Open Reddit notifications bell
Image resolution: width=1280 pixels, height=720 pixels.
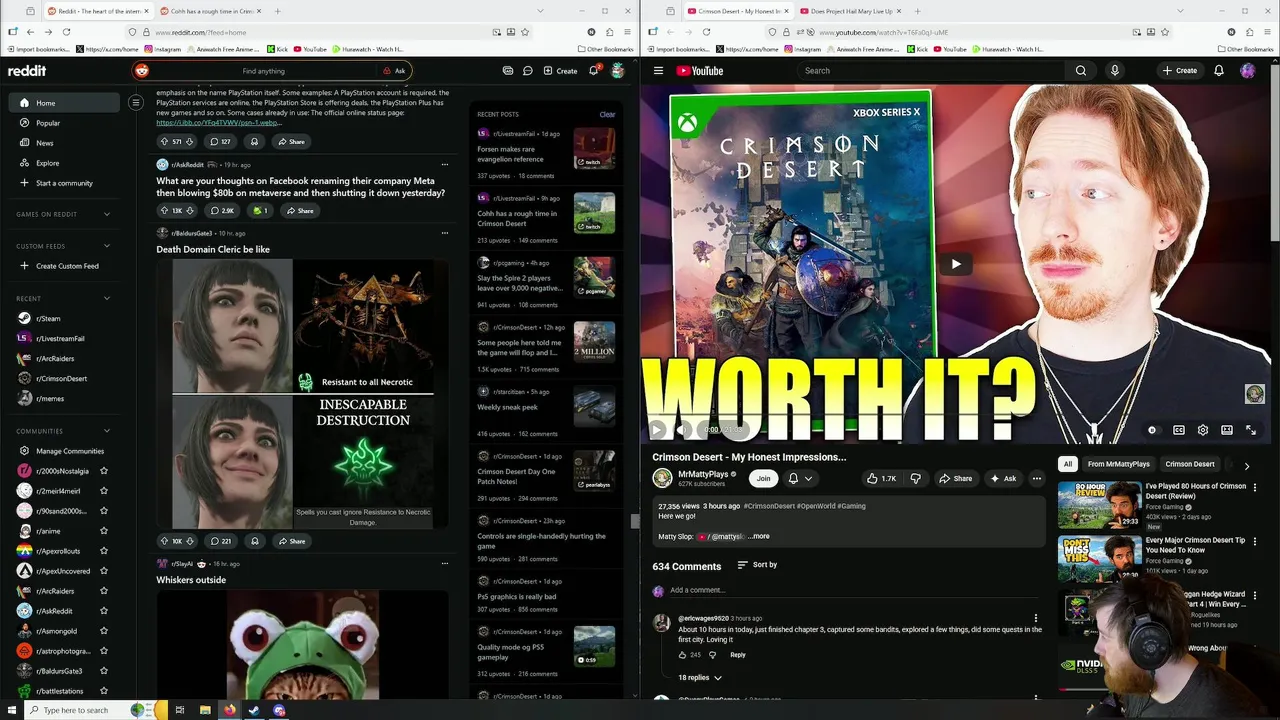point(594,71)
